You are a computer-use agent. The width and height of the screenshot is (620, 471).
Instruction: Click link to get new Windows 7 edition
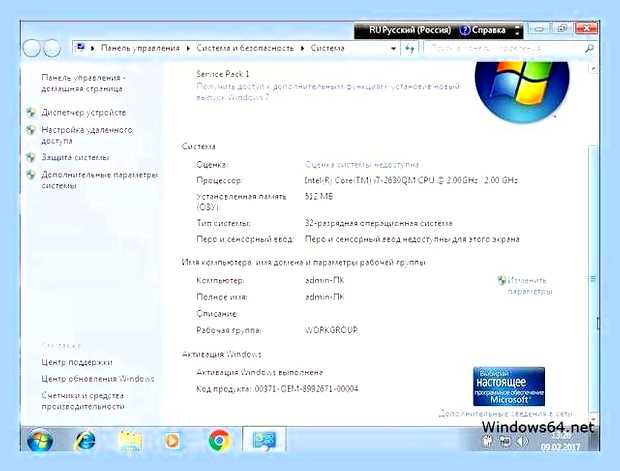[328, 92]
